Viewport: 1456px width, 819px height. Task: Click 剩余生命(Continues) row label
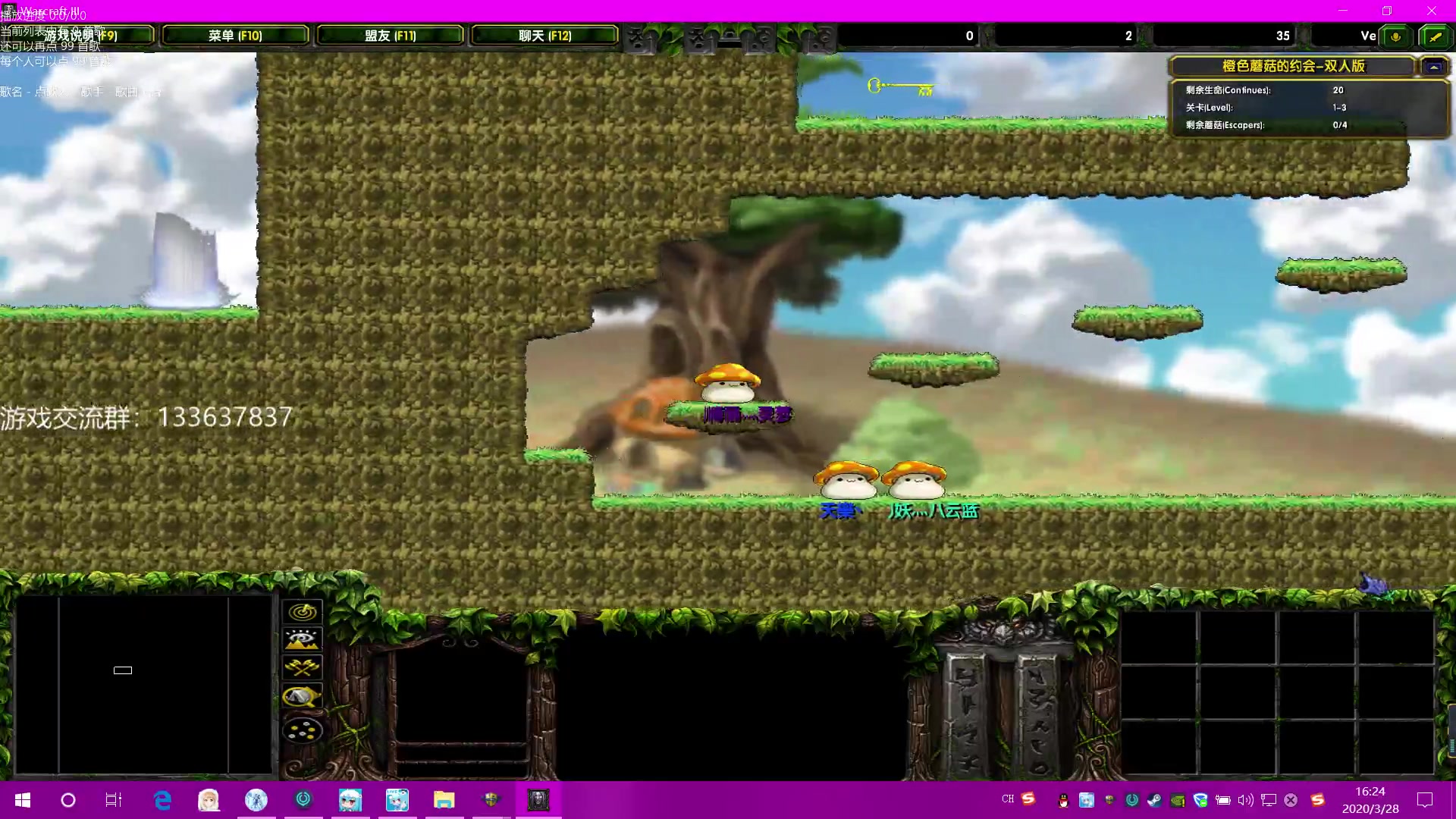[1228, 90]
